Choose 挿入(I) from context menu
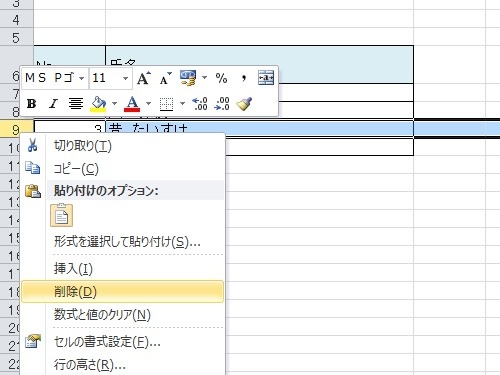500x375 pixels. point(123,269)
